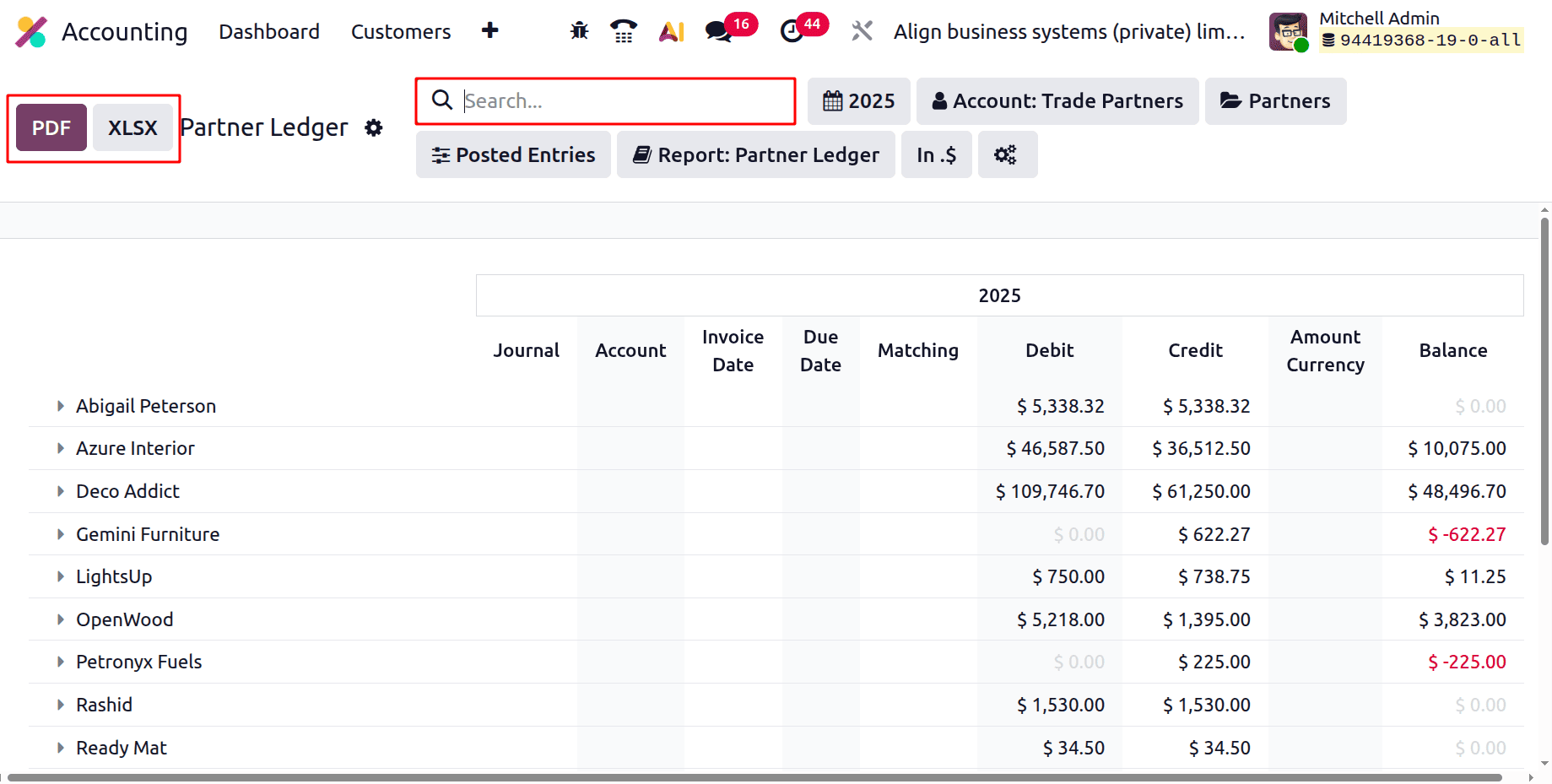Click the search magnifier icon
The image size is (1552, 784).
point(442,100)
